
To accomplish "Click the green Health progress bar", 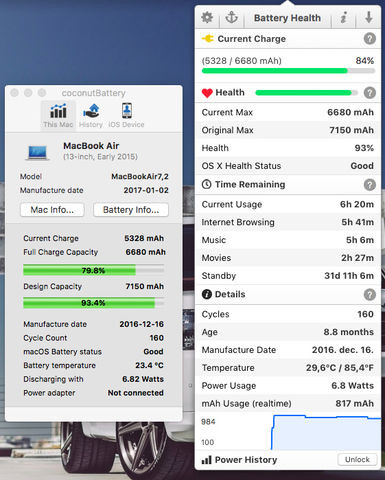I will [306, 93].
